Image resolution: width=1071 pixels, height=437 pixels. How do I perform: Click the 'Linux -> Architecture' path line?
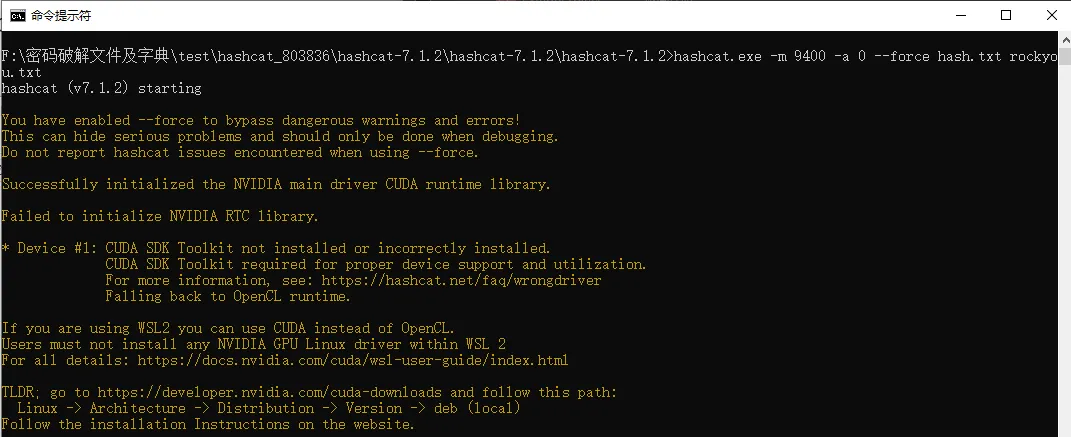coord(268,408)
